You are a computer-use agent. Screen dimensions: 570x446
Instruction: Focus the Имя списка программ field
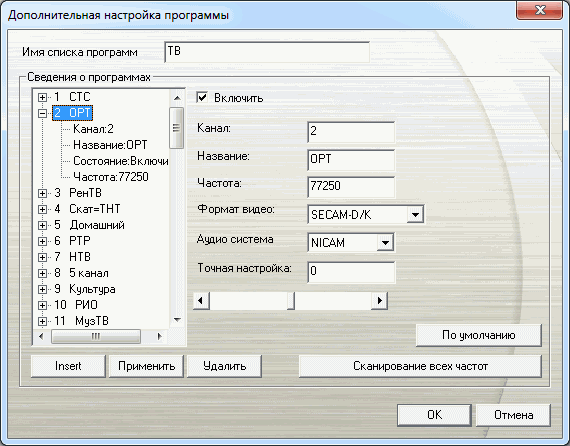pos(267,52)
